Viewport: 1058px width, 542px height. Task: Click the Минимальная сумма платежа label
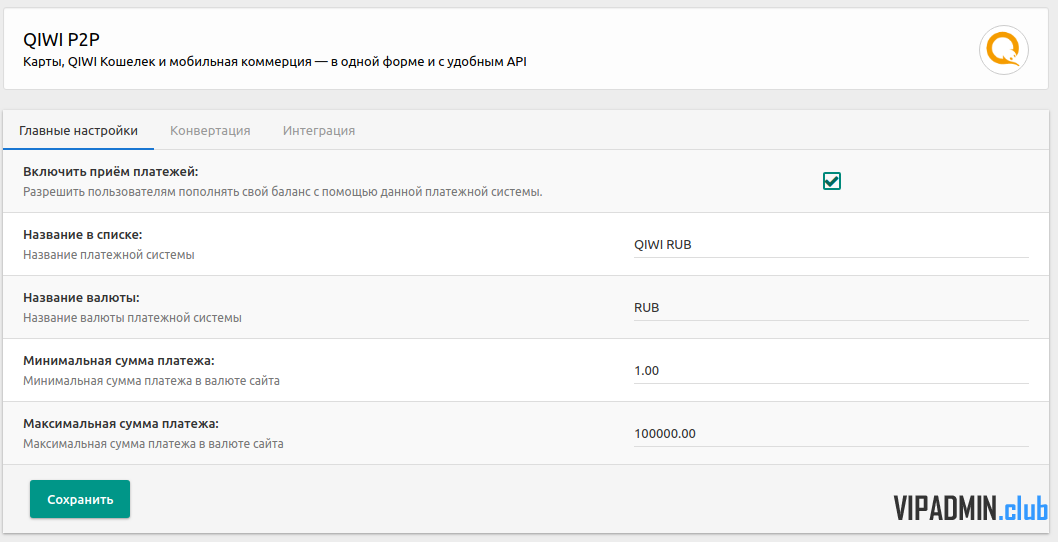[119, 360]
